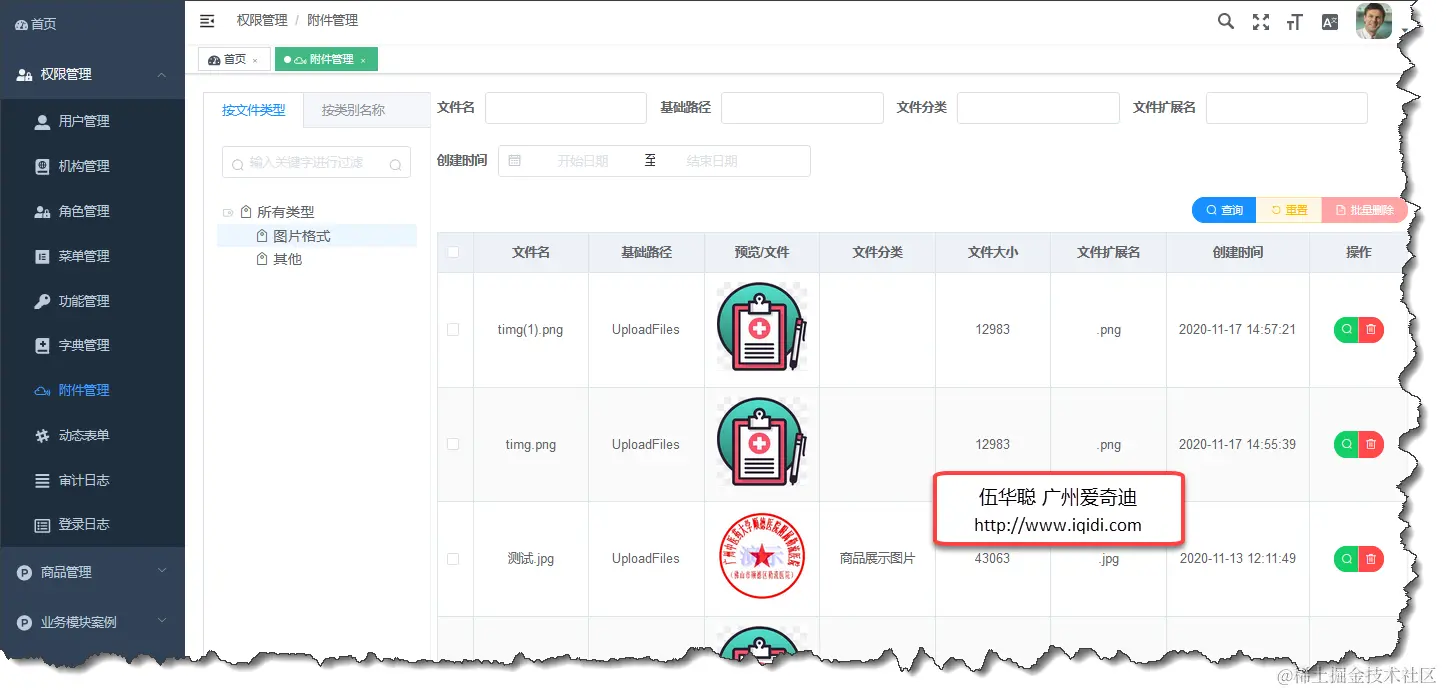Click the 创建时间 column header
This screenshot has height=692, width=1443.
tap(1237, 253)
